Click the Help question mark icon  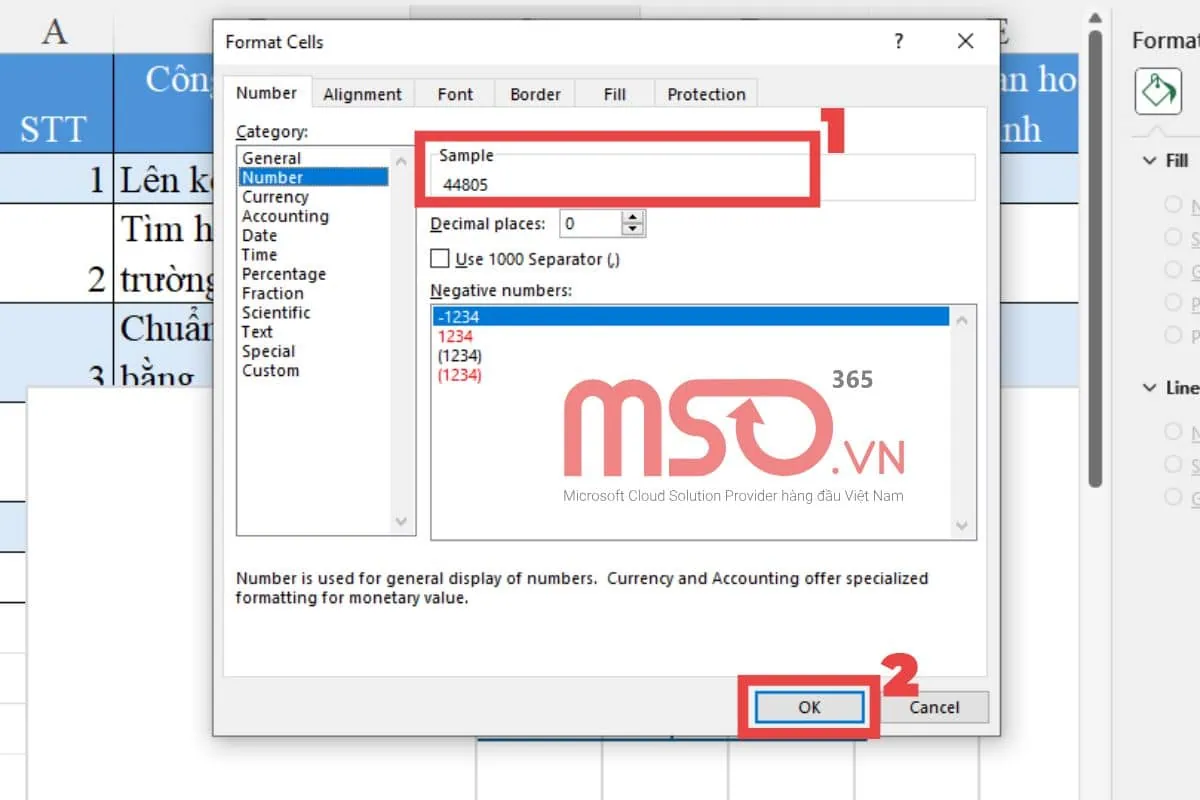coord(899,42)
